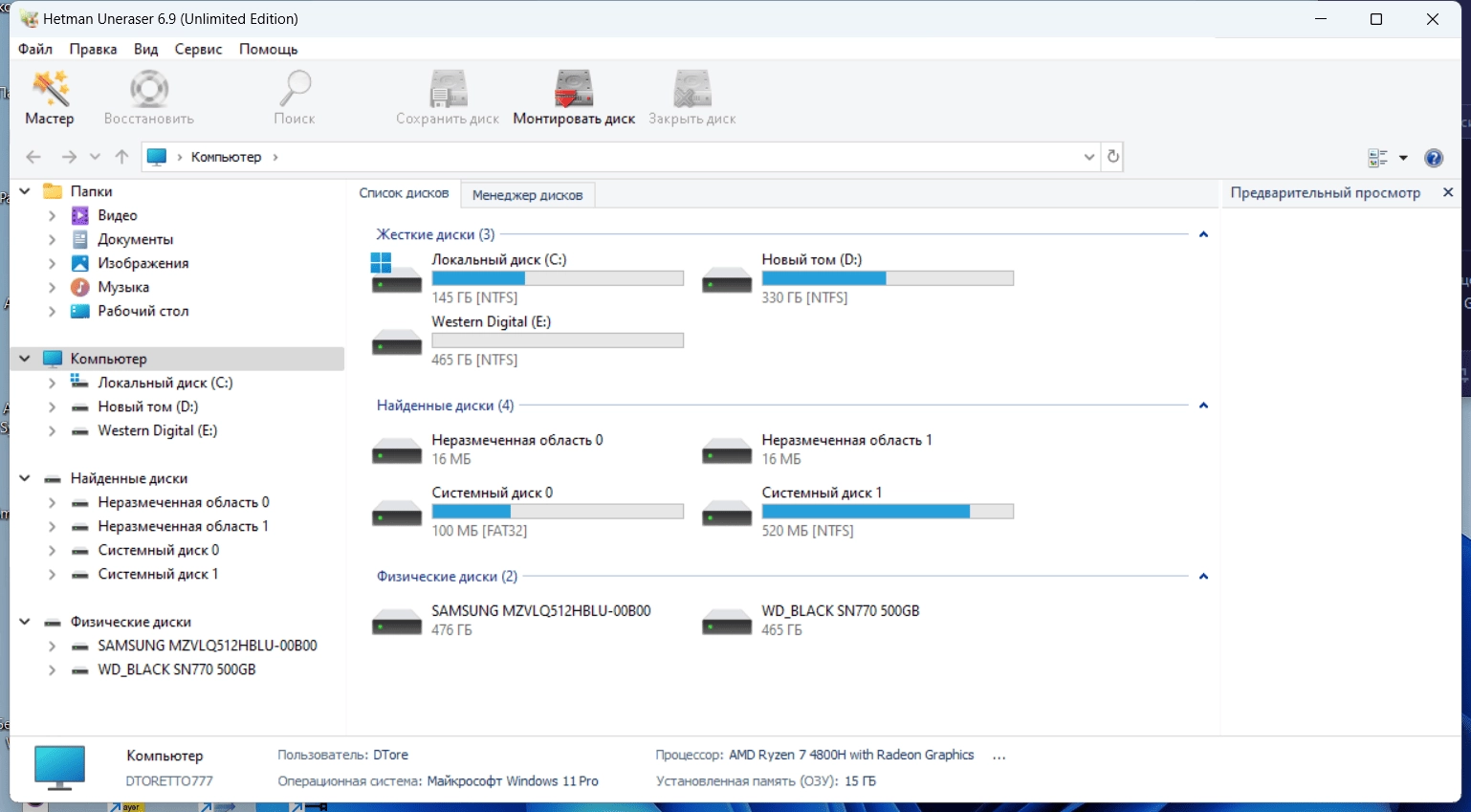Image resolution: width=1471 pixels, height=812 pixels.
Task: Select Локальный диск (C:) drive icon
Action: (x=396, y=274)
